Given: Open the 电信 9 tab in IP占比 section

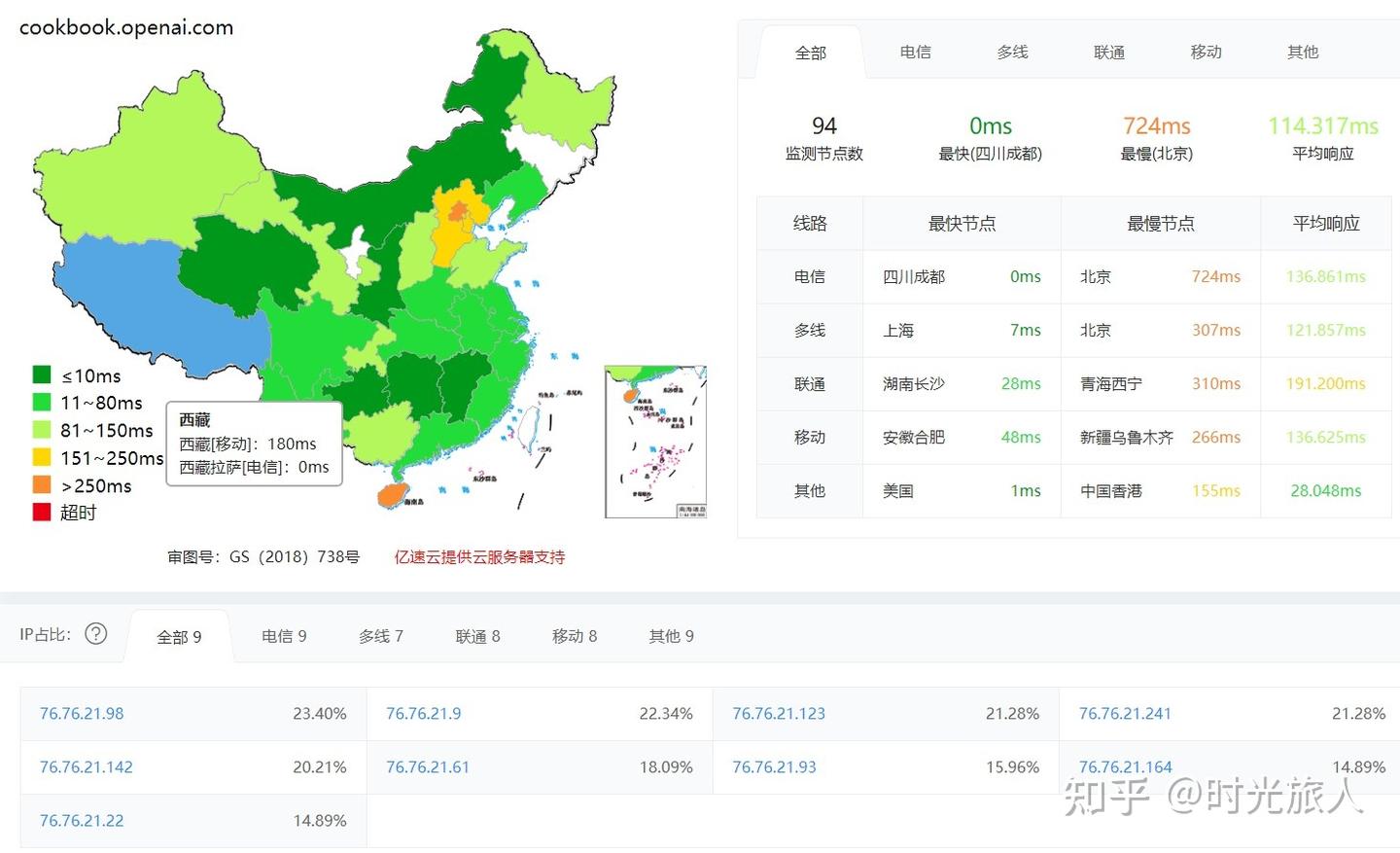Looking at the screenshot, I should tap(283, 635).
